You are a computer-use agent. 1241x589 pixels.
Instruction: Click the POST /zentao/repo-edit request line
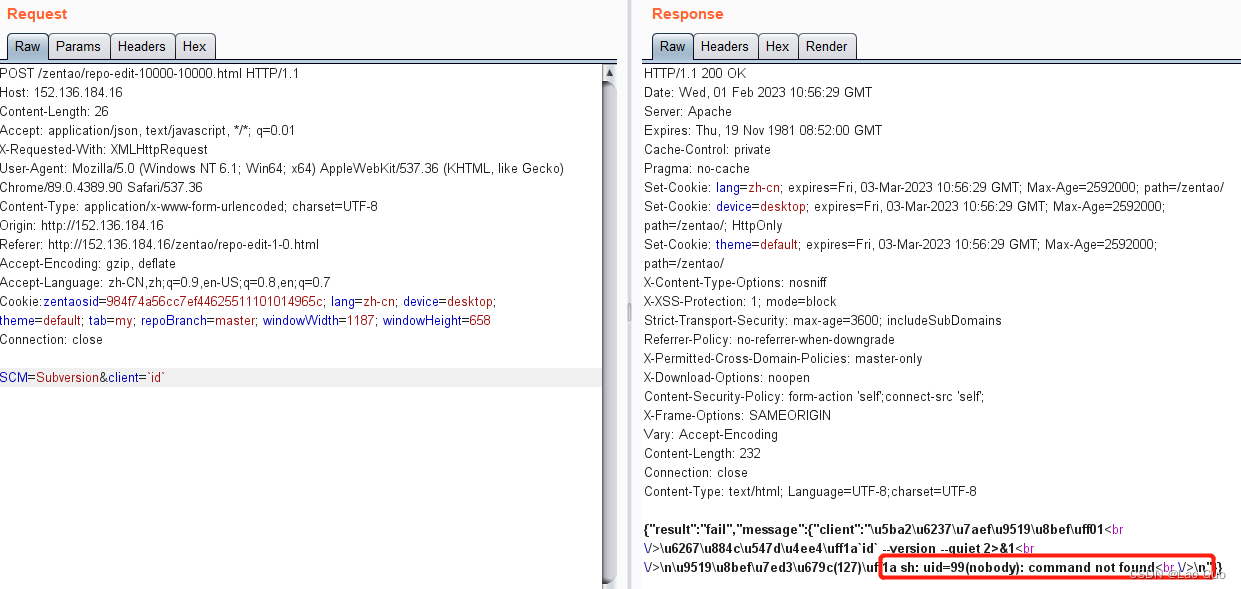(x=150, y=74)
